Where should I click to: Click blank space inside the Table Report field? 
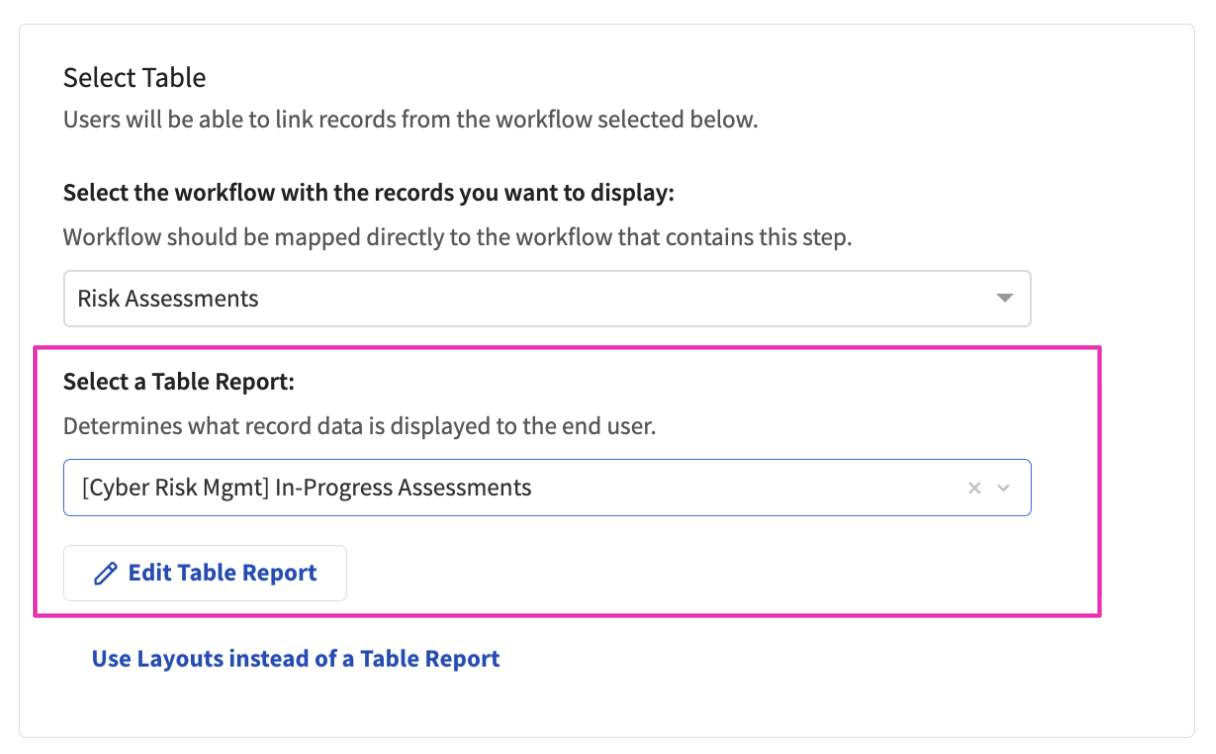pos(750,488)
